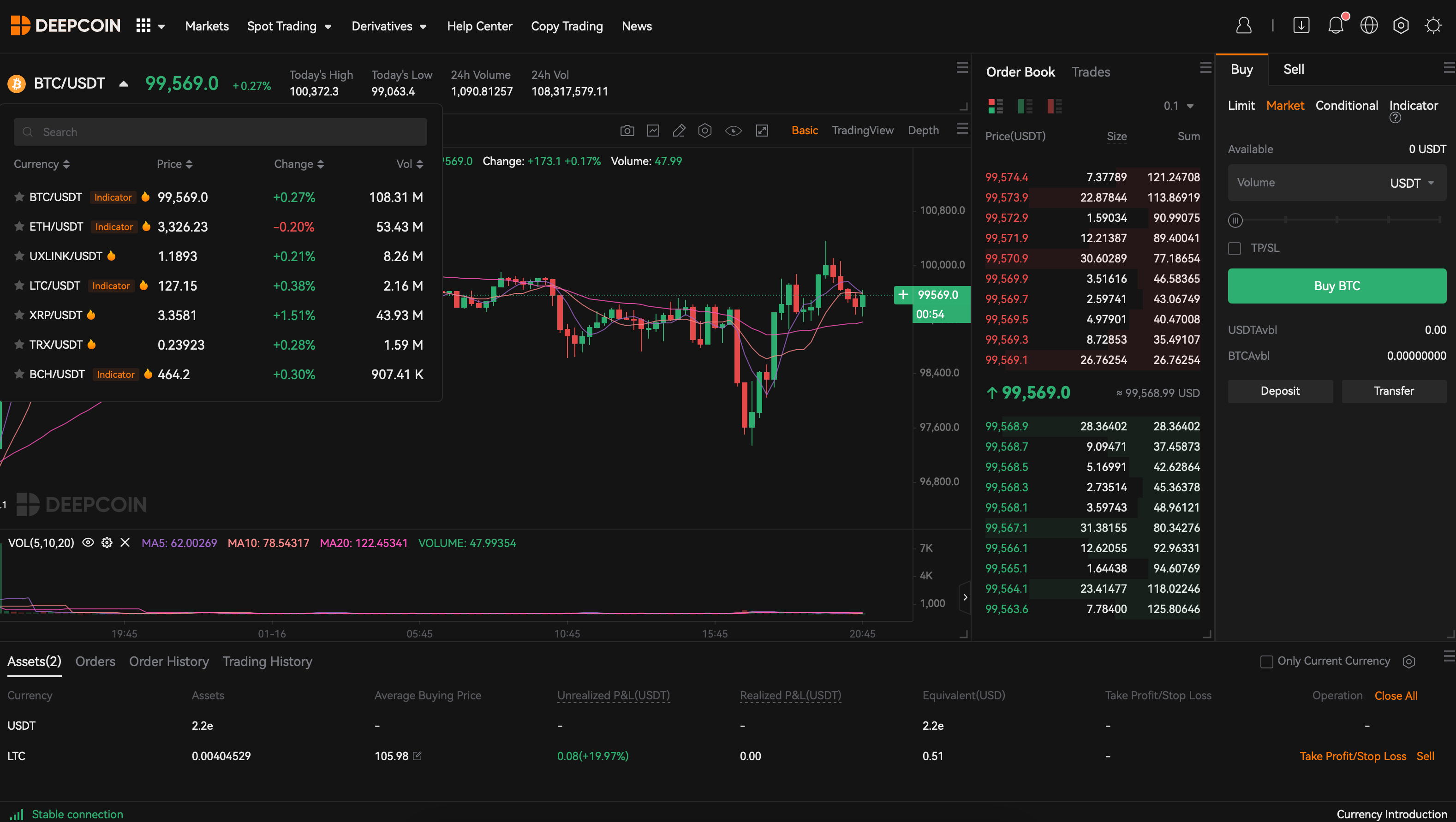The image size is (1456, 822).
Task: Switch the theme with the sun icon
Action: tap(1433, 25)
